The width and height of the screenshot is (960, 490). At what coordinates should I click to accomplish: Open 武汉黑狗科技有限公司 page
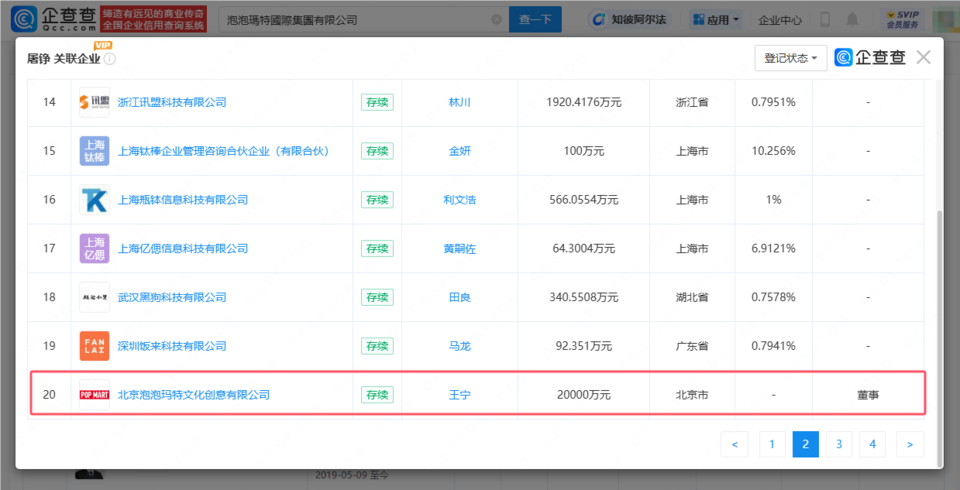[172, 297]
